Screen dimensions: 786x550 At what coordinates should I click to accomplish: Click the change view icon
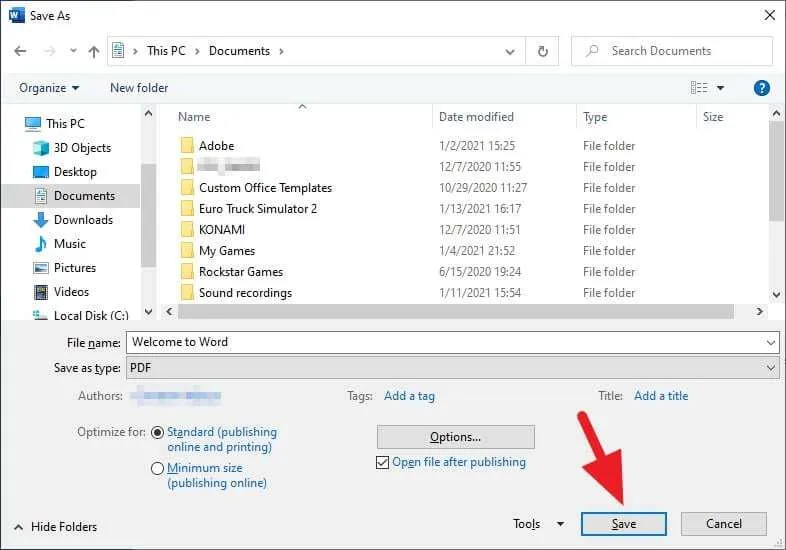[x=699, y=88]
